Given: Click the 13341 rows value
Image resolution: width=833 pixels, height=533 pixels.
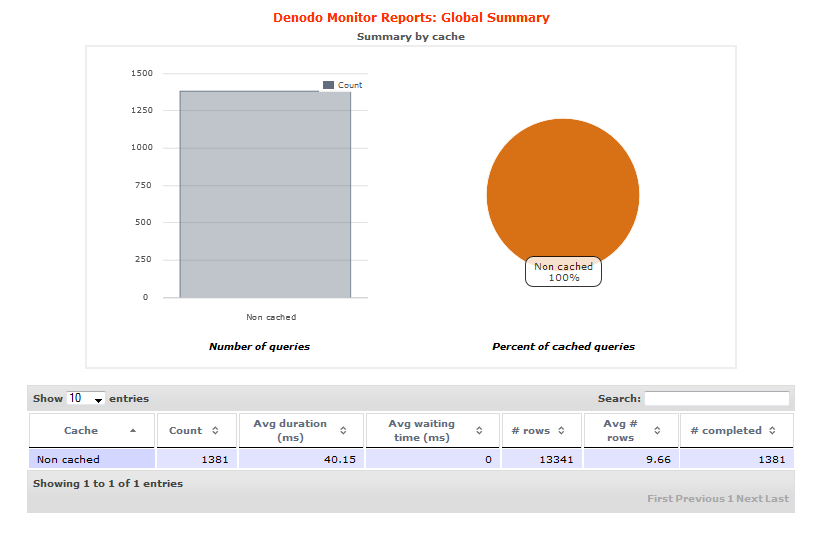Looking at the screenshot, I should pyautogui.click(x=556, y=459).
